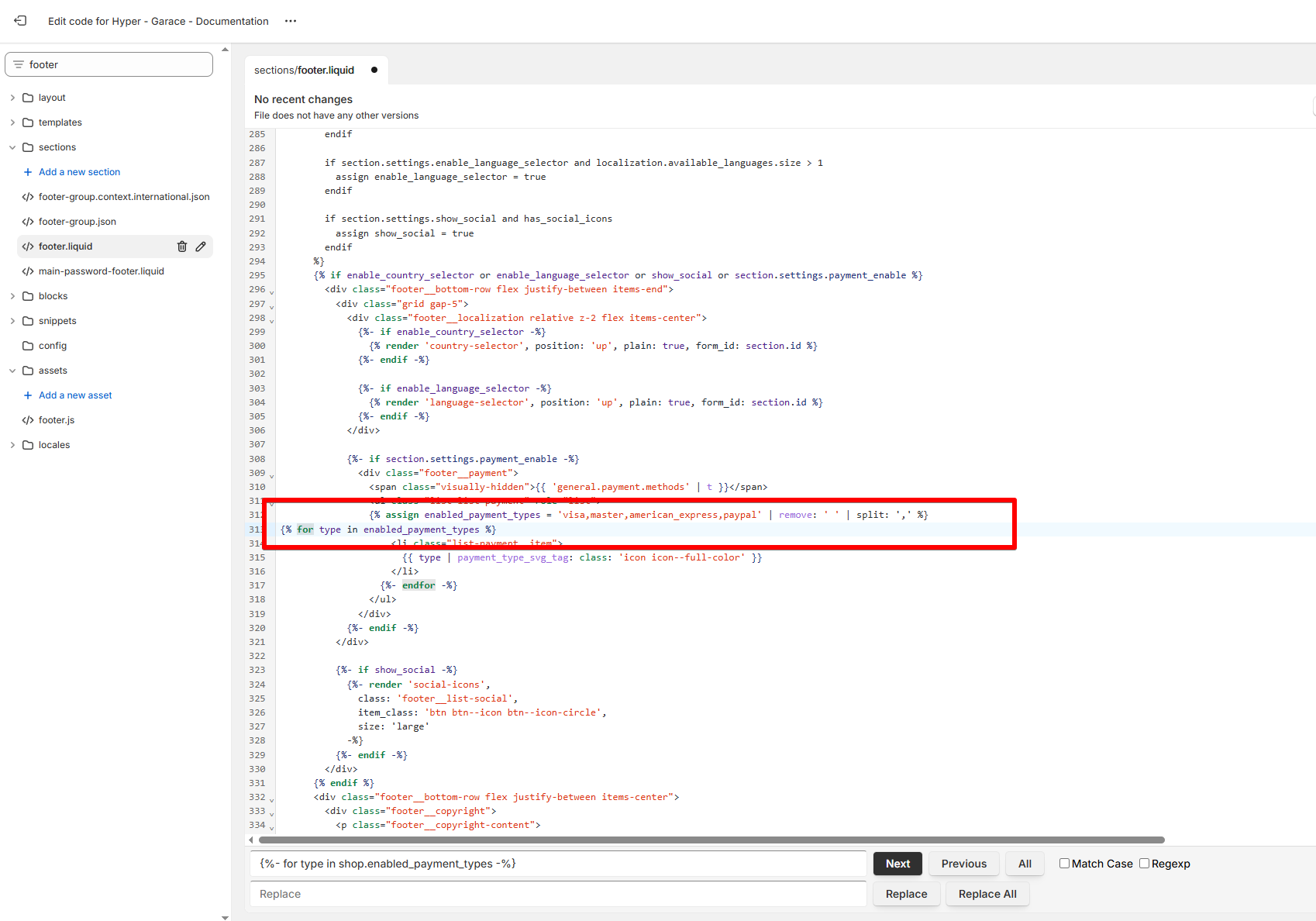The height and width of the screenshot is (921, 1316).
Task: Click the exit editor back icon
Action: (20, 21)
